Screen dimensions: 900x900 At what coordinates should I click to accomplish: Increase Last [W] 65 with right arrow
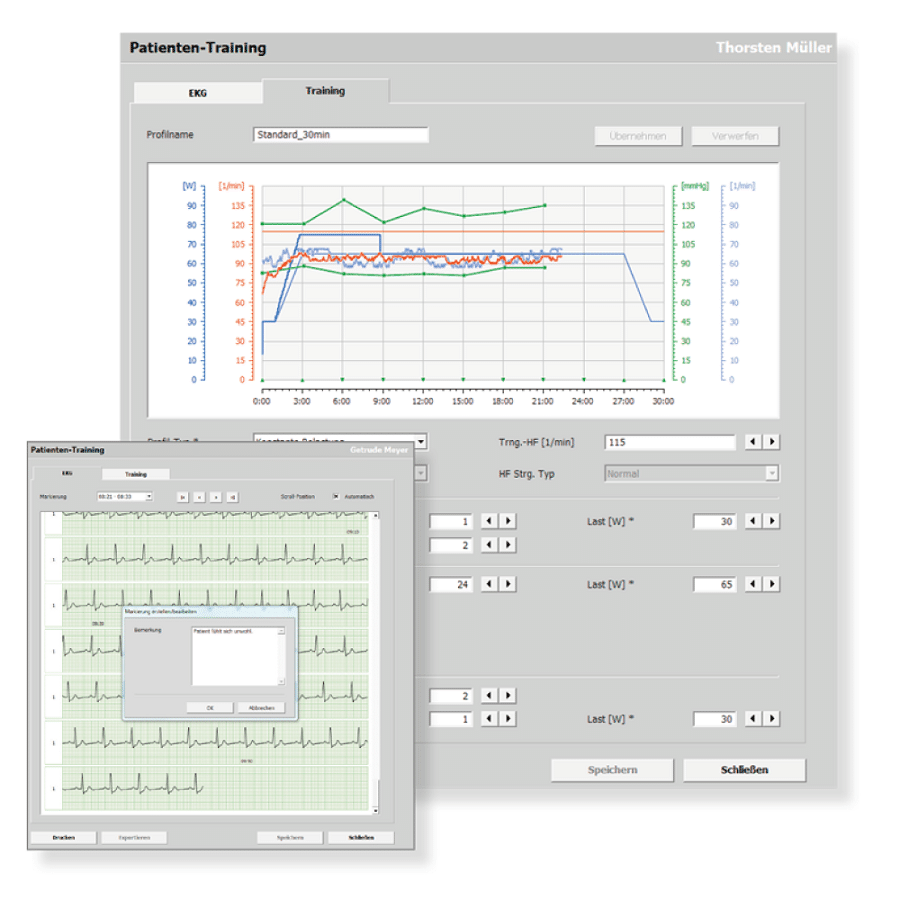coord(771,584)
